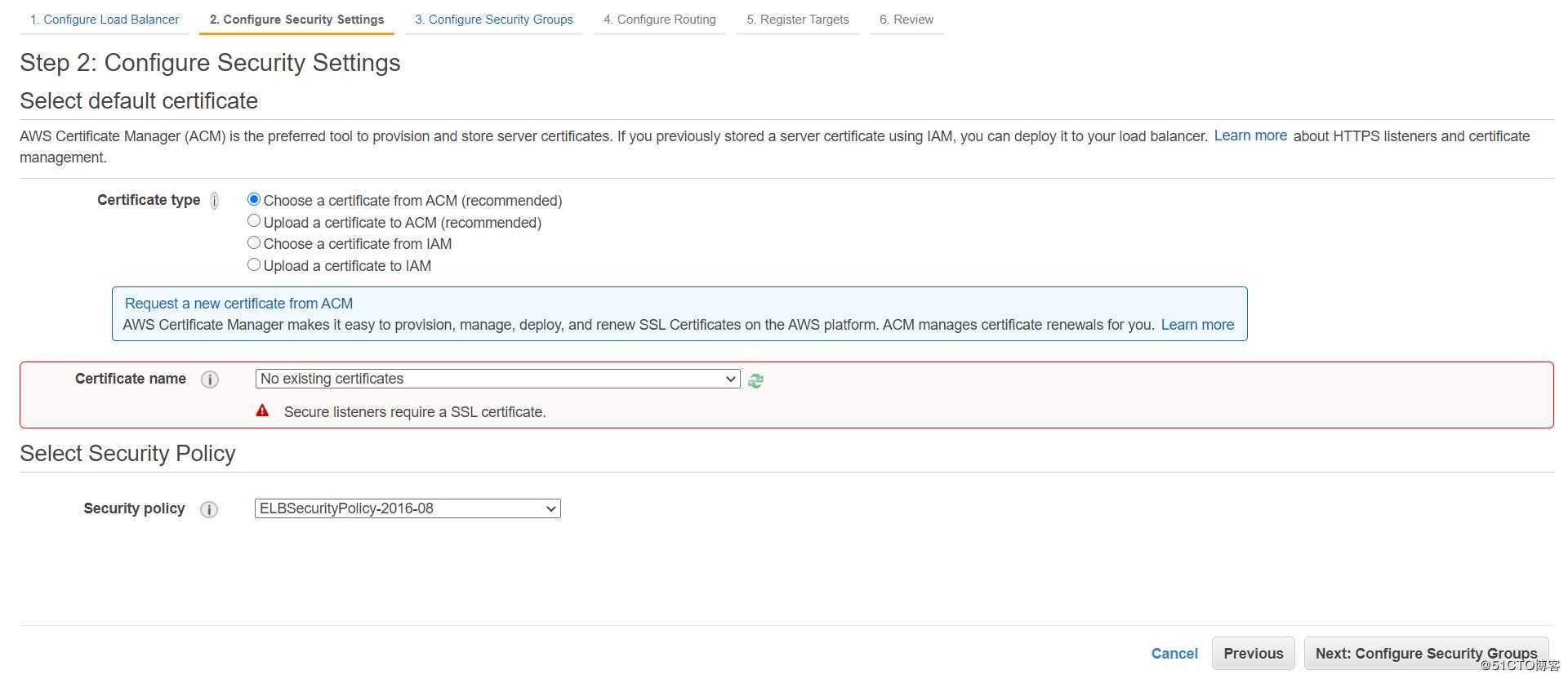1568x679 pixels.
Task: Open the 4. Configure Routing tab
Action: coord(660,20)
